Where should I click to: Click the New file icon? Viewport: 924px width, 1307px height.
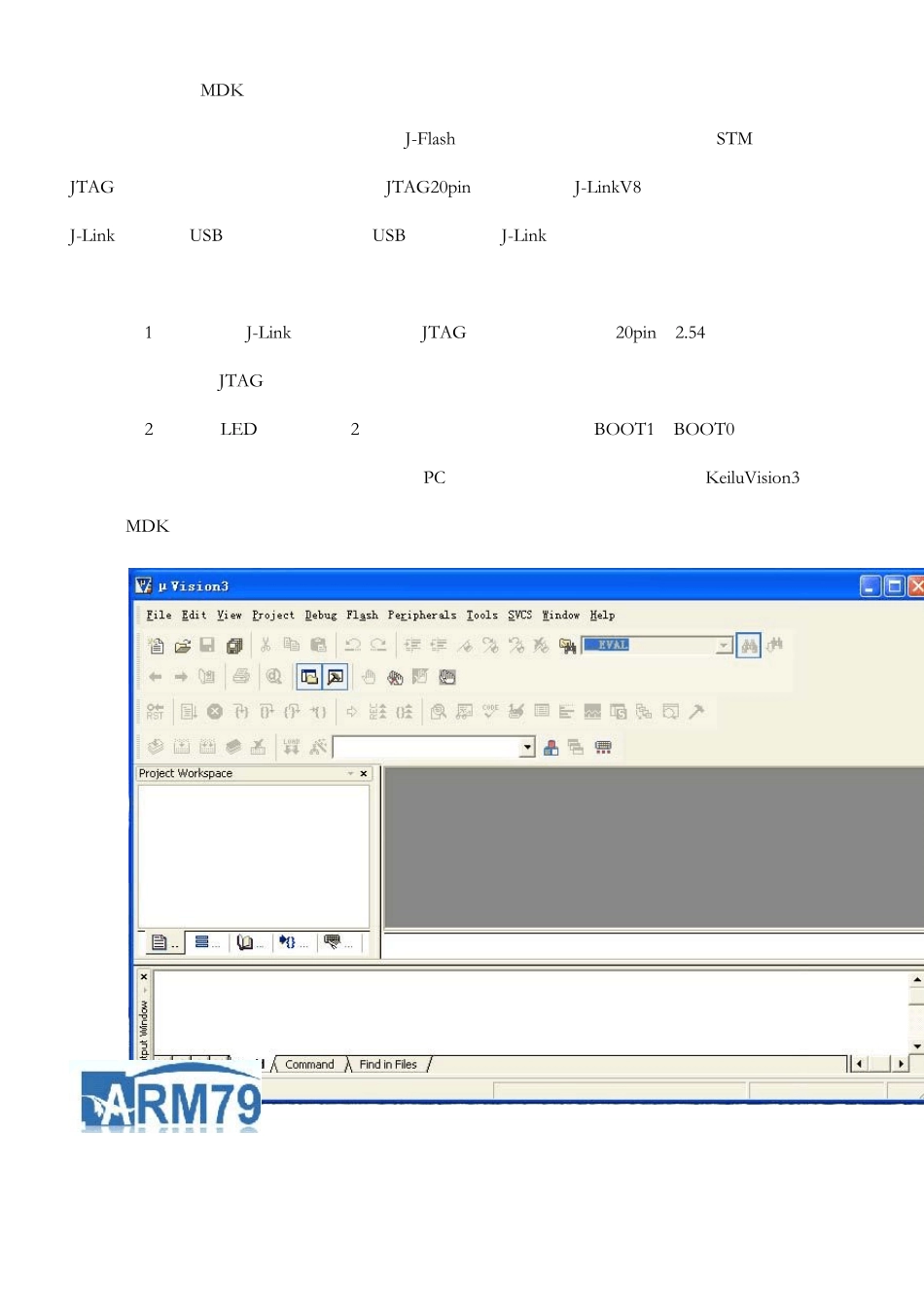point(156,645)
